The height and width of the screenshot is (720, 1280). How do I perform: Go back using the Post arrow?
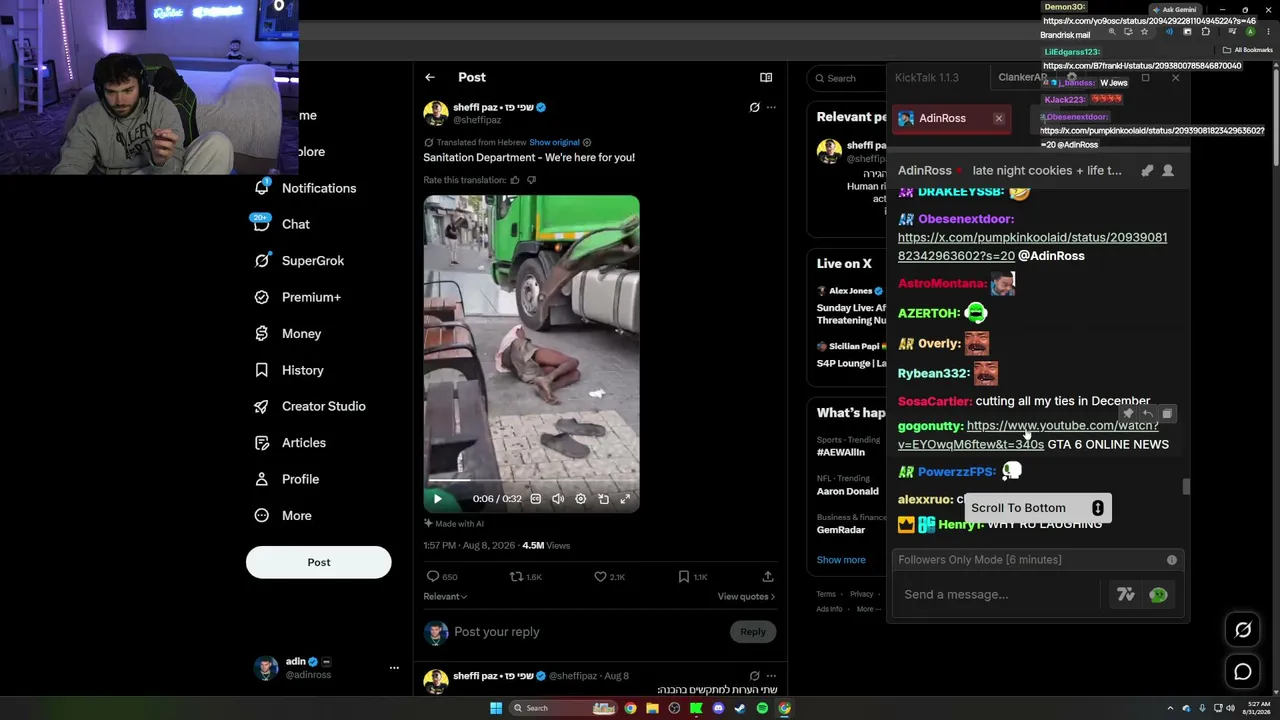pos(430,77)
